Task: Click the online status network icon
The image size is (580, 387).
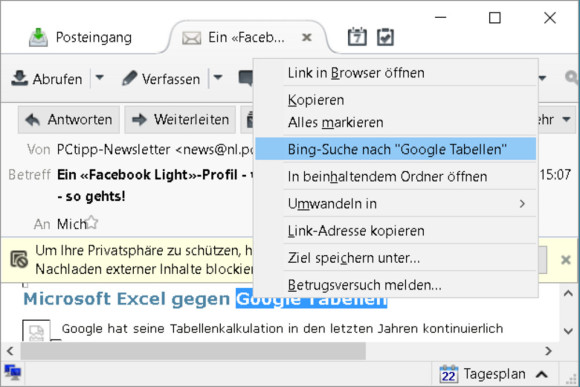Action: pos(13,372)
